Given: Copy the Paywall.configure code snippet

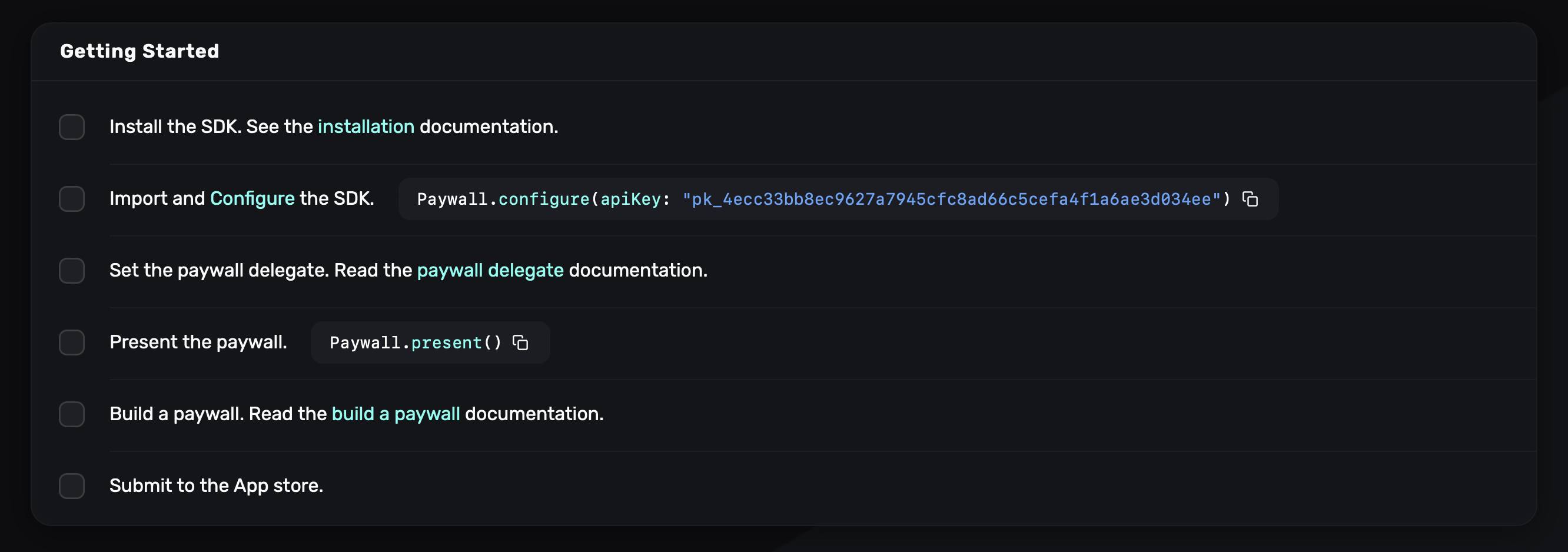Looking at the screenshot, I should click(1250, 199).
